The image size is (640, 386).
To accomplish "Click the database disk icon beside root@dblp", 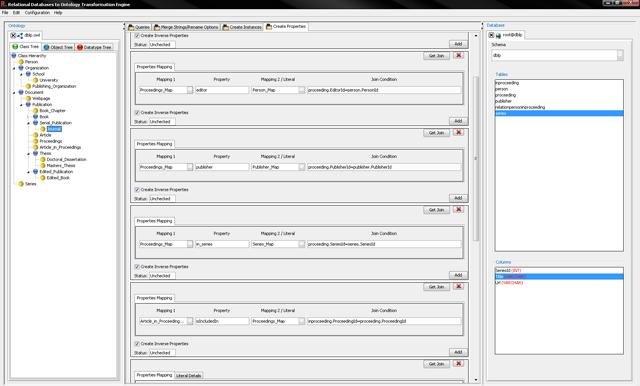I will 498,35.
